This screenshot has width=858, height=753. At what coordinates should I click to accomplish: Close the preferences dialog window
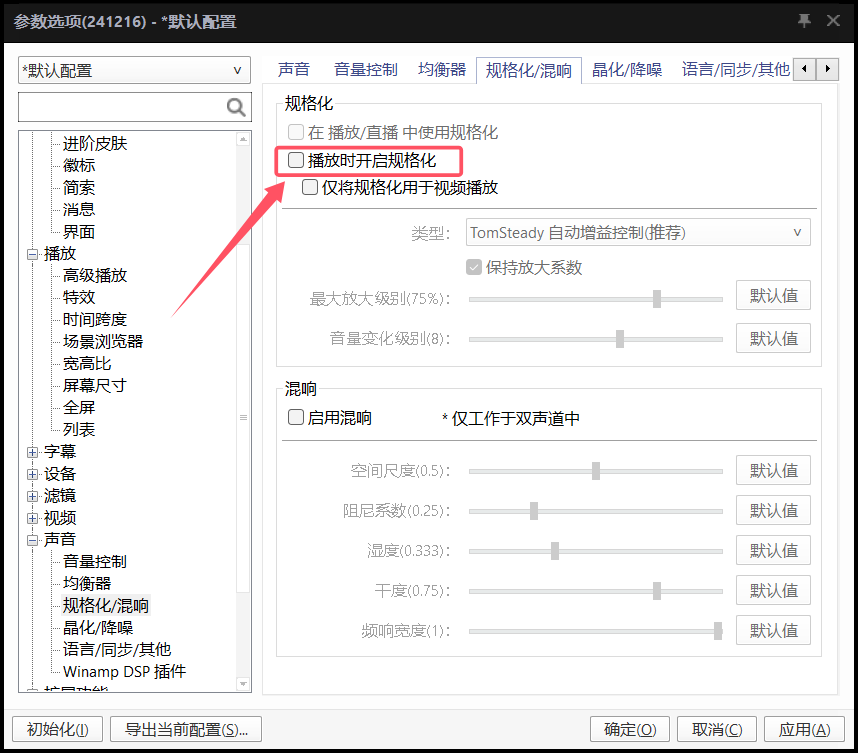(x=835, y=21)
